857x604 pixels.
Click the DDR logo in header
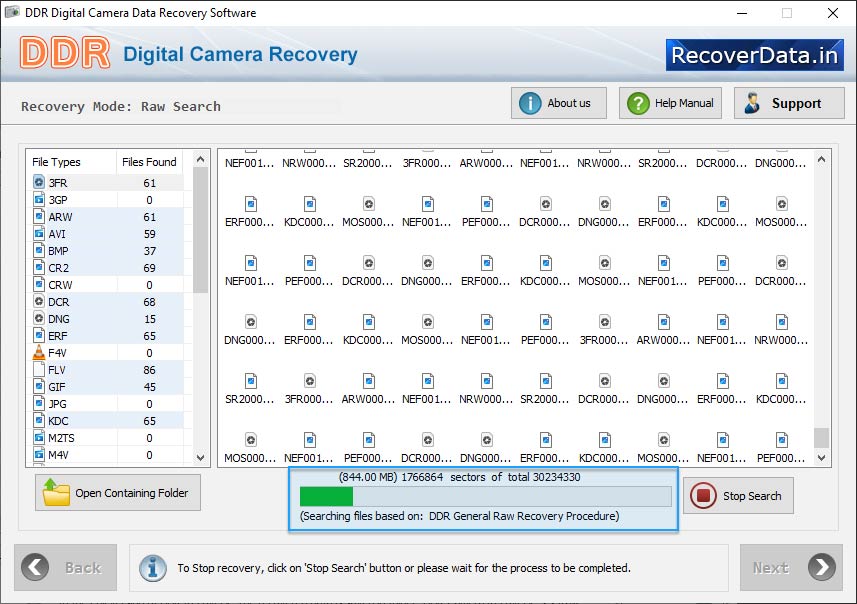tap(65, 53)
